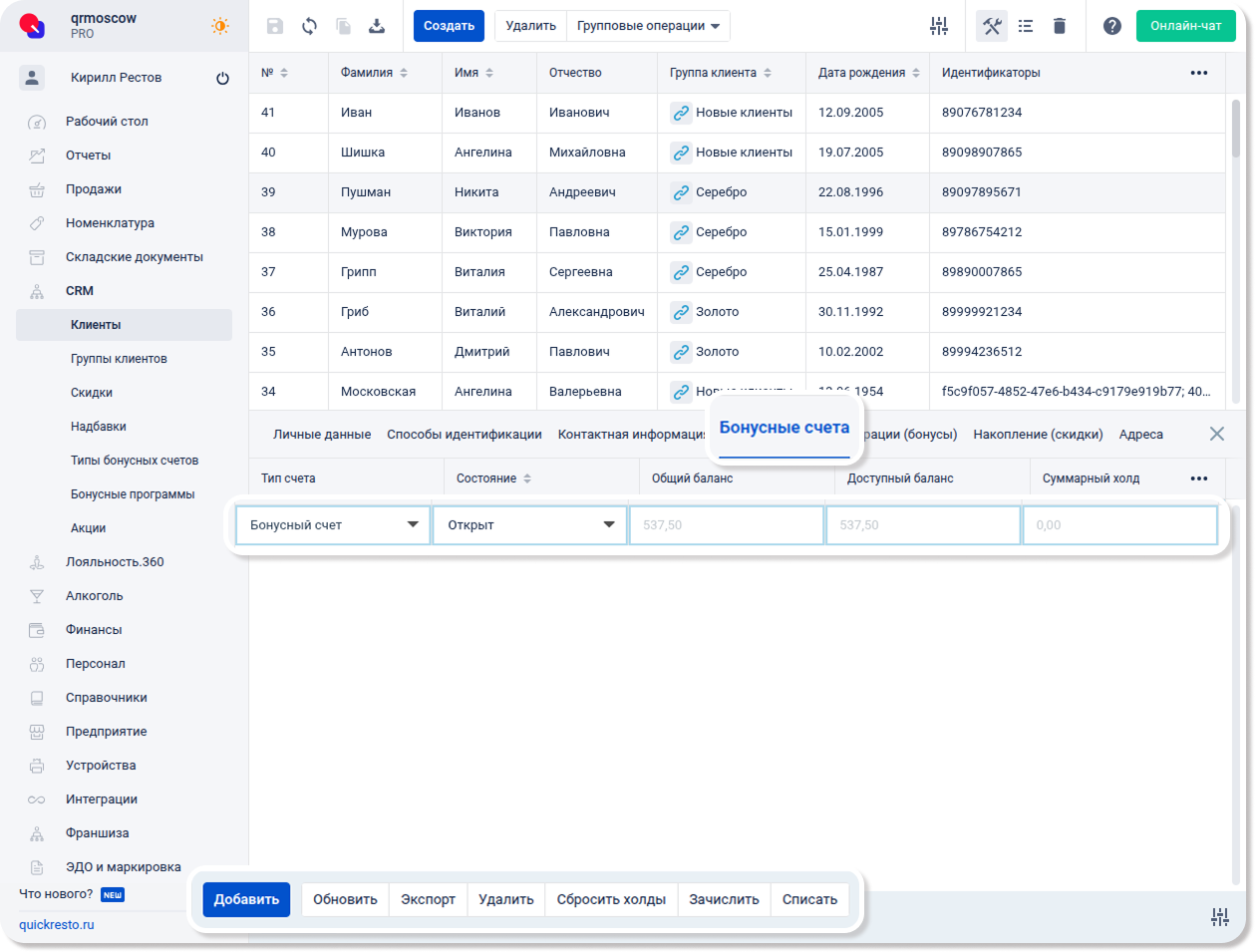
Task: Open the Адреса tab
Action: (x=1140, y=435)
